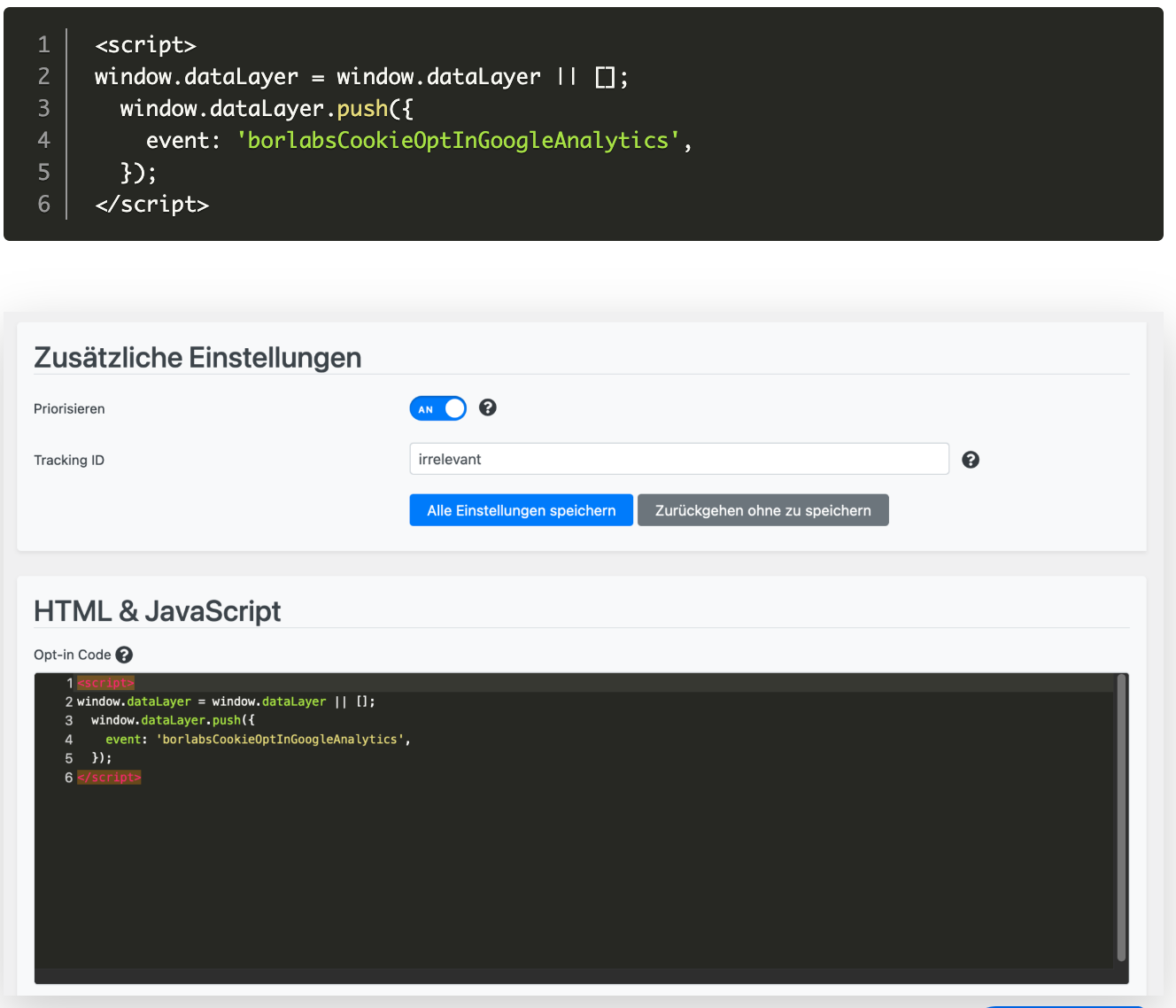This screenshot has height=1008, width=1176.
Task: Click the Opt-in code editor vertical scrollbar
Action: 1121,815
